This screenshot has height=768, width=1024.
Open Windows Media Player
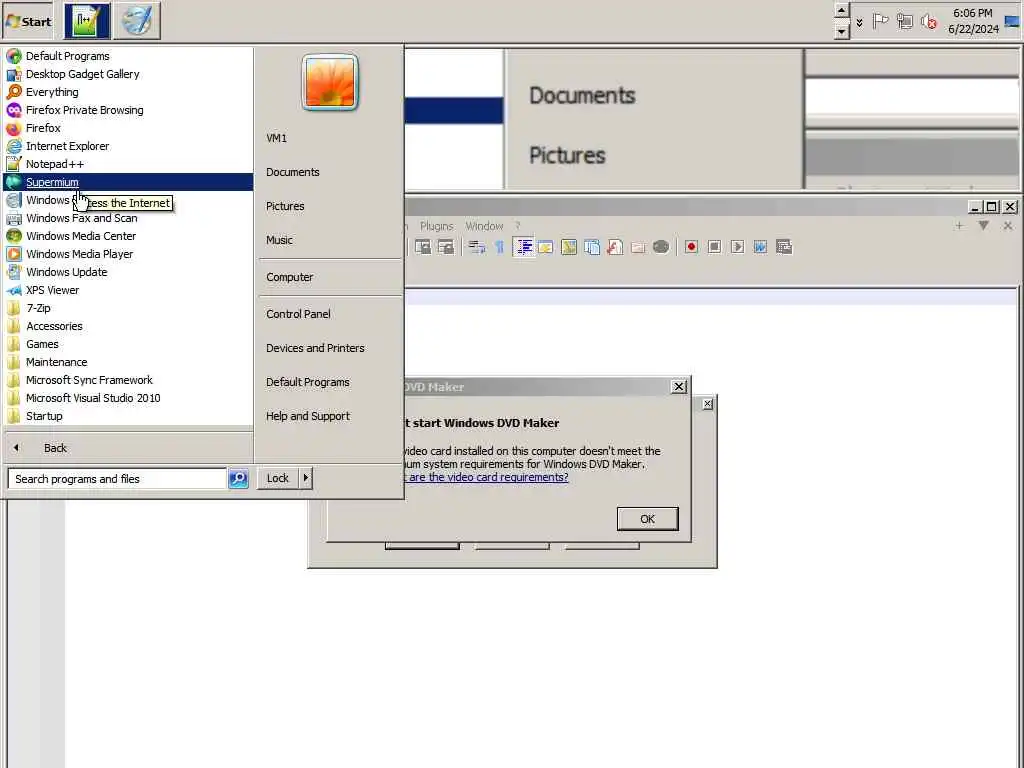(x=79, y=254)
